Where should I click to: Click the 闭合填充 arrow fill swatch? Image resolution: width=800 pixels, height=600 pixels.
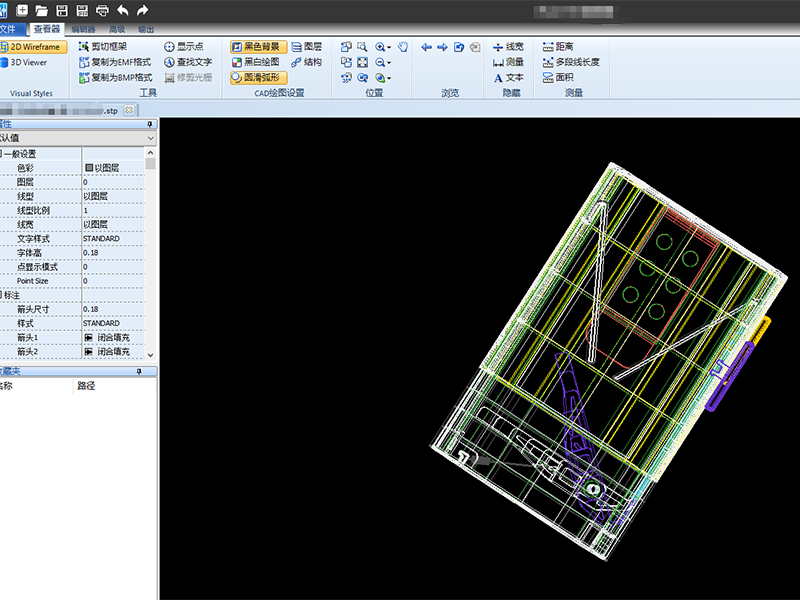tap(87, 337)
